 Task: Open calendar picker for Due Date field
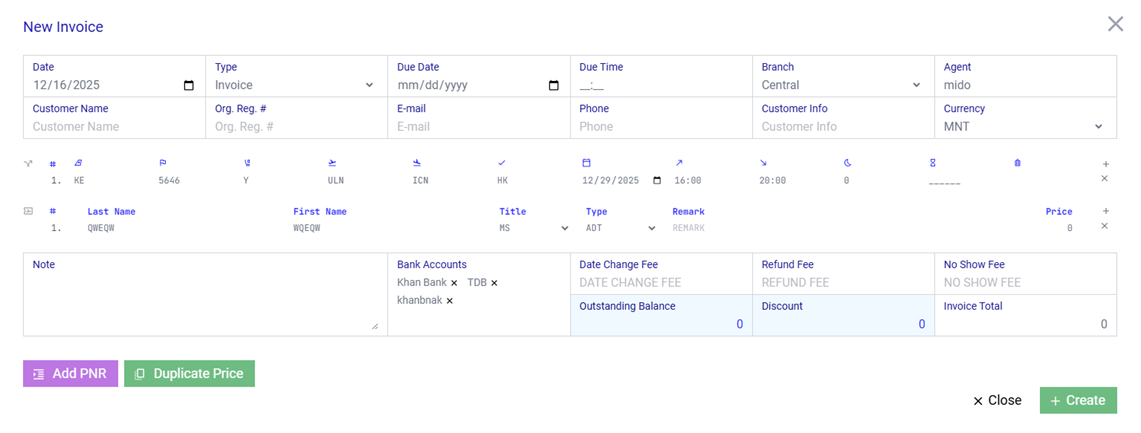554,86
